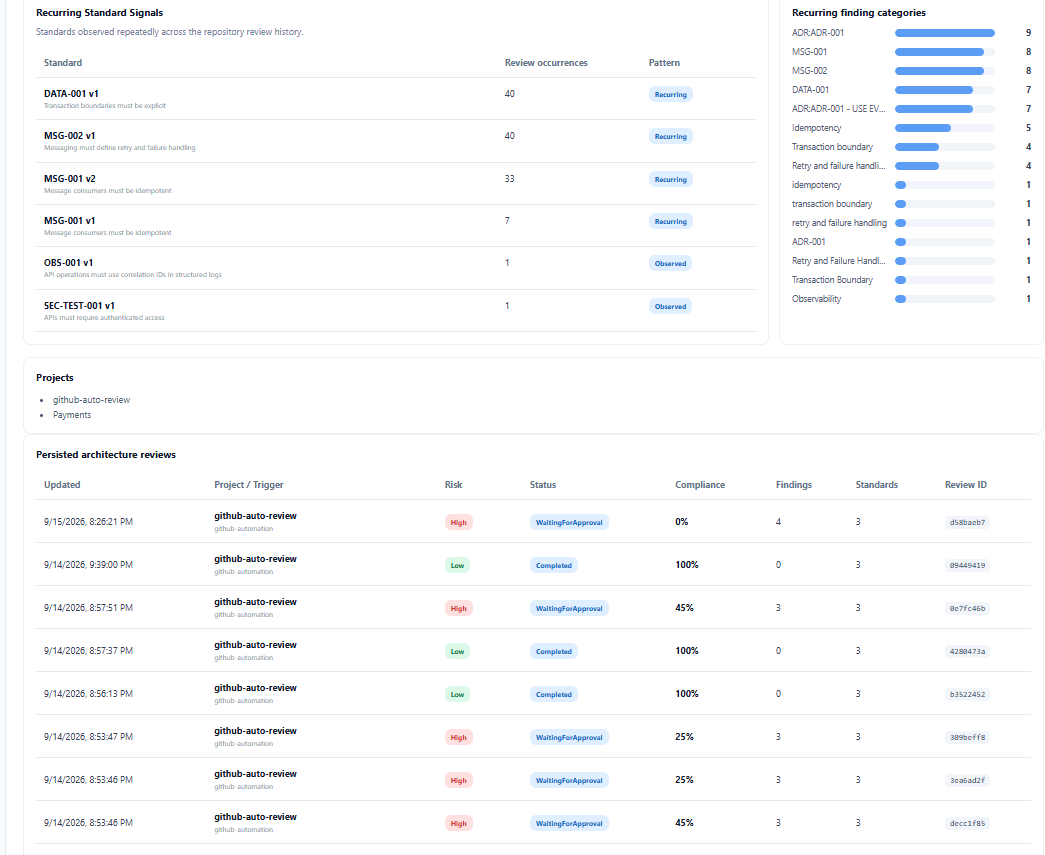
Task: Click the 25% compliance for review 3ea6ad2f
Action: pos(684,780)
